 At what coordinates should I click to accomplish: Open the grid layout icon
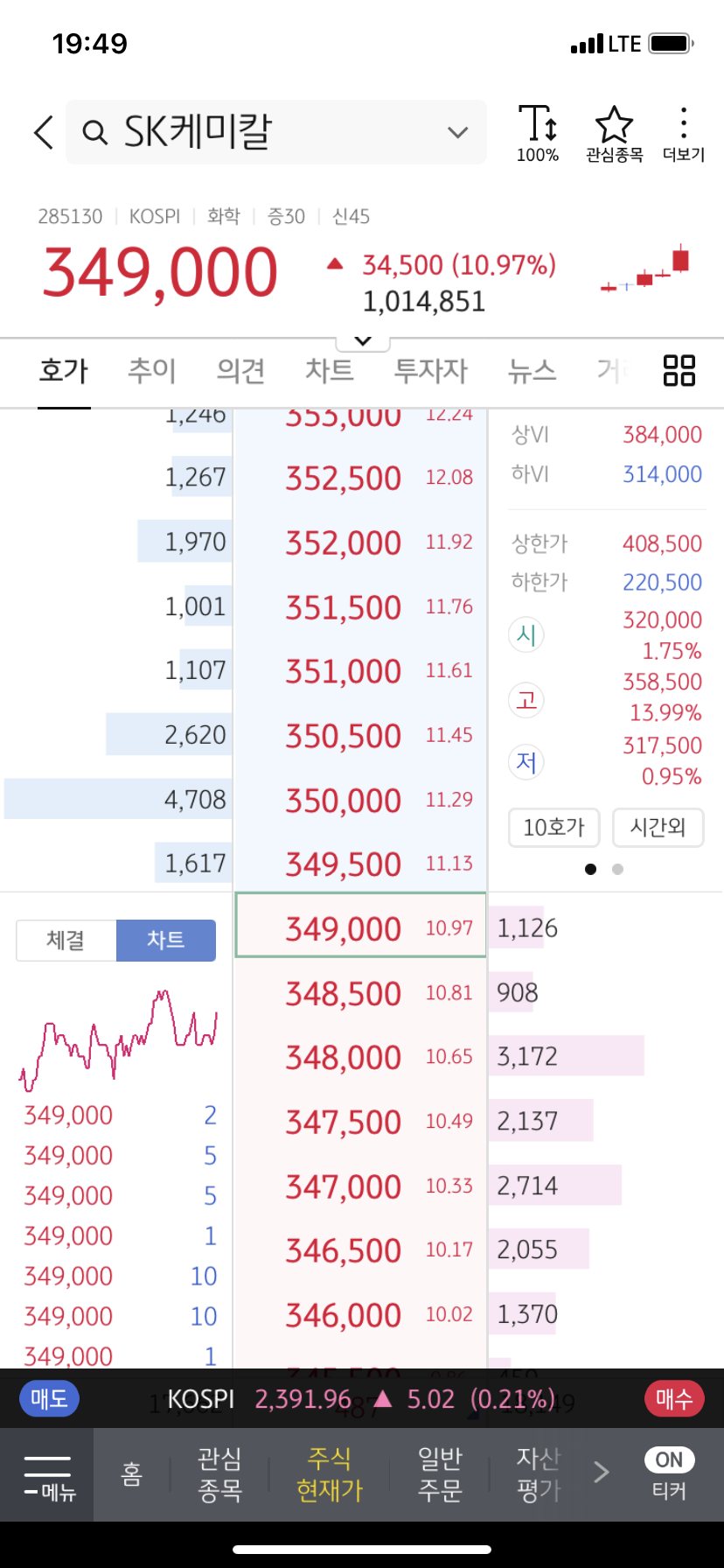tap(679, 370)
